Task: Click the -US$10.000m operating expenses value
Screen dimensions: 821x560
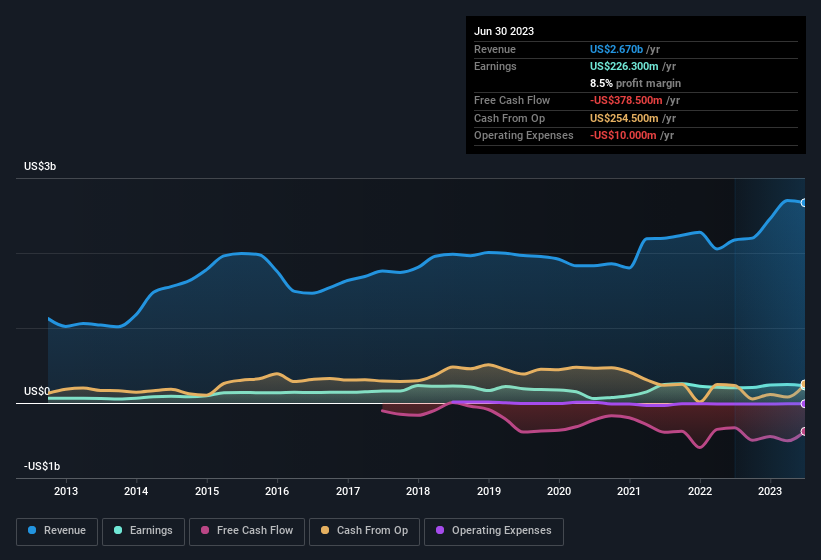Action: [623, 135]
